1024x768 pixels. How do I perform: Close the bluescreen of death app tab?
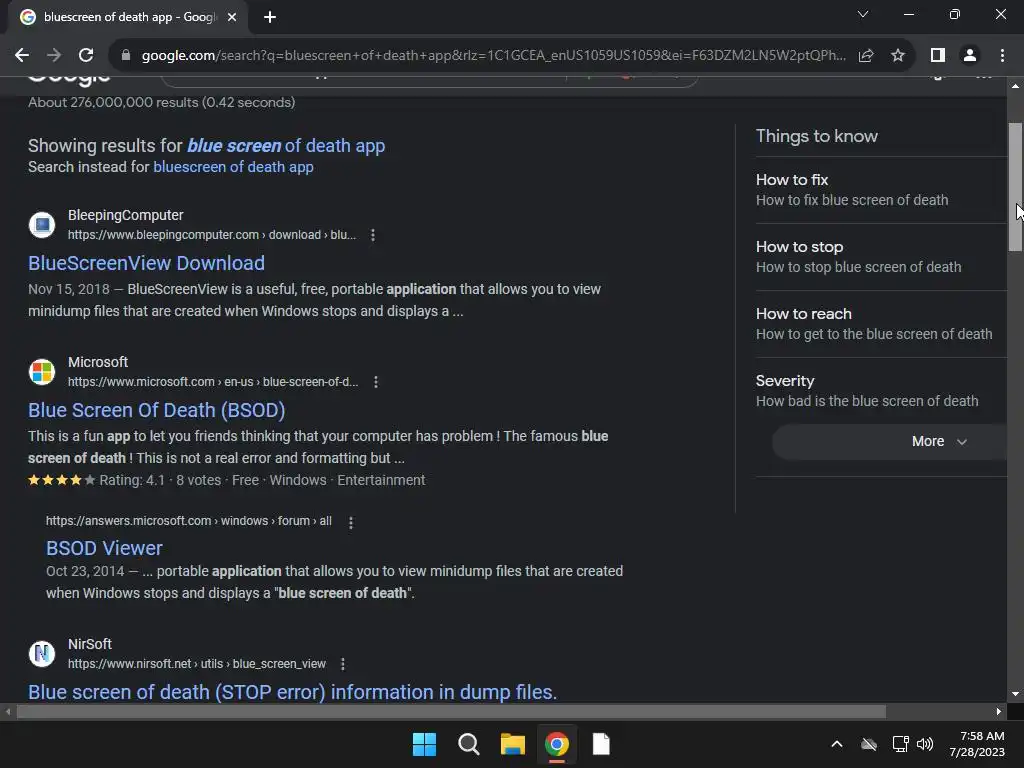(x=232, y=17)
